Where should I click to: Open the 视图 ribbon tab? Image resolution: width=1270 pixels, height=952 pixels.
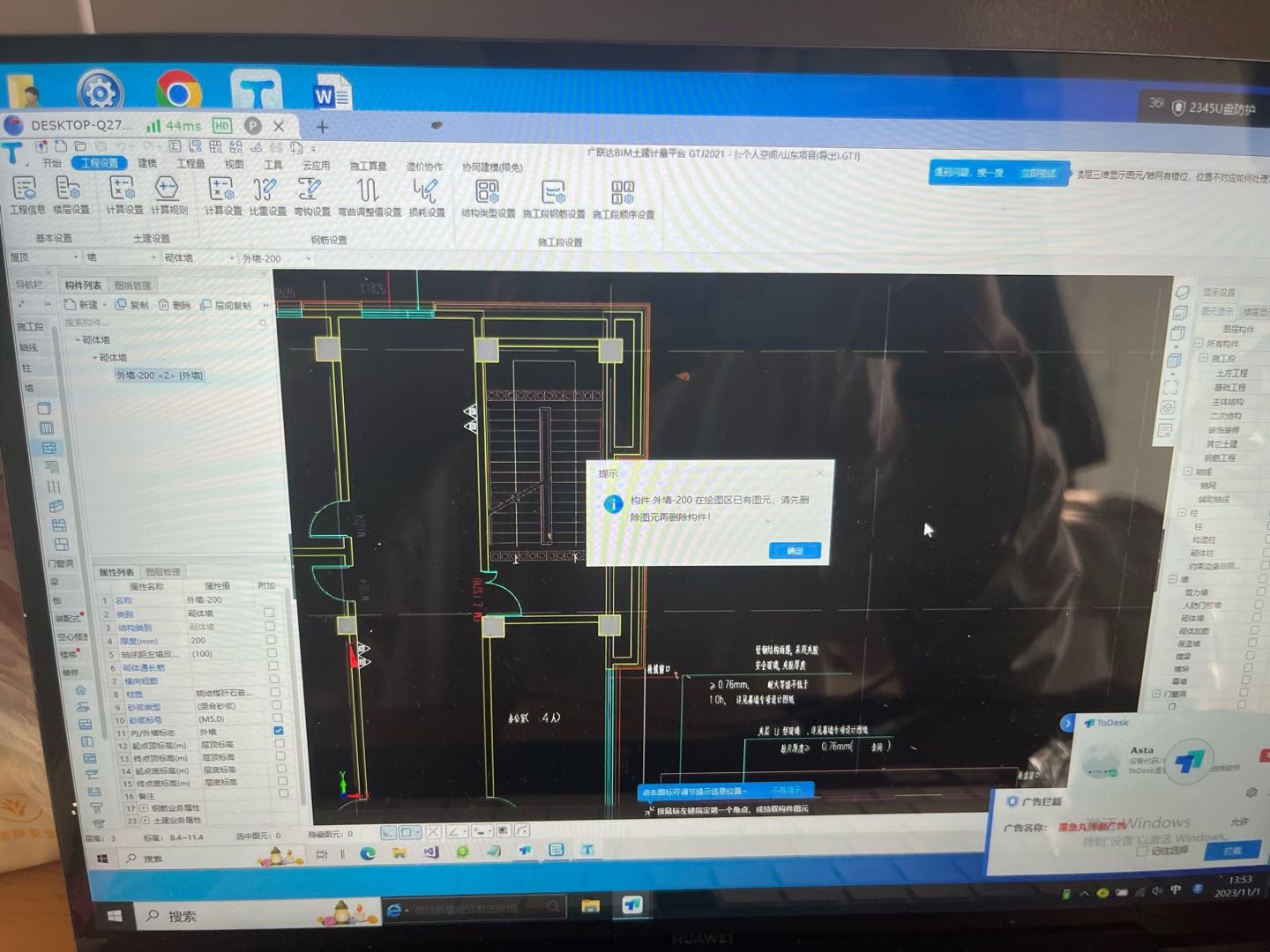(234, 164)
